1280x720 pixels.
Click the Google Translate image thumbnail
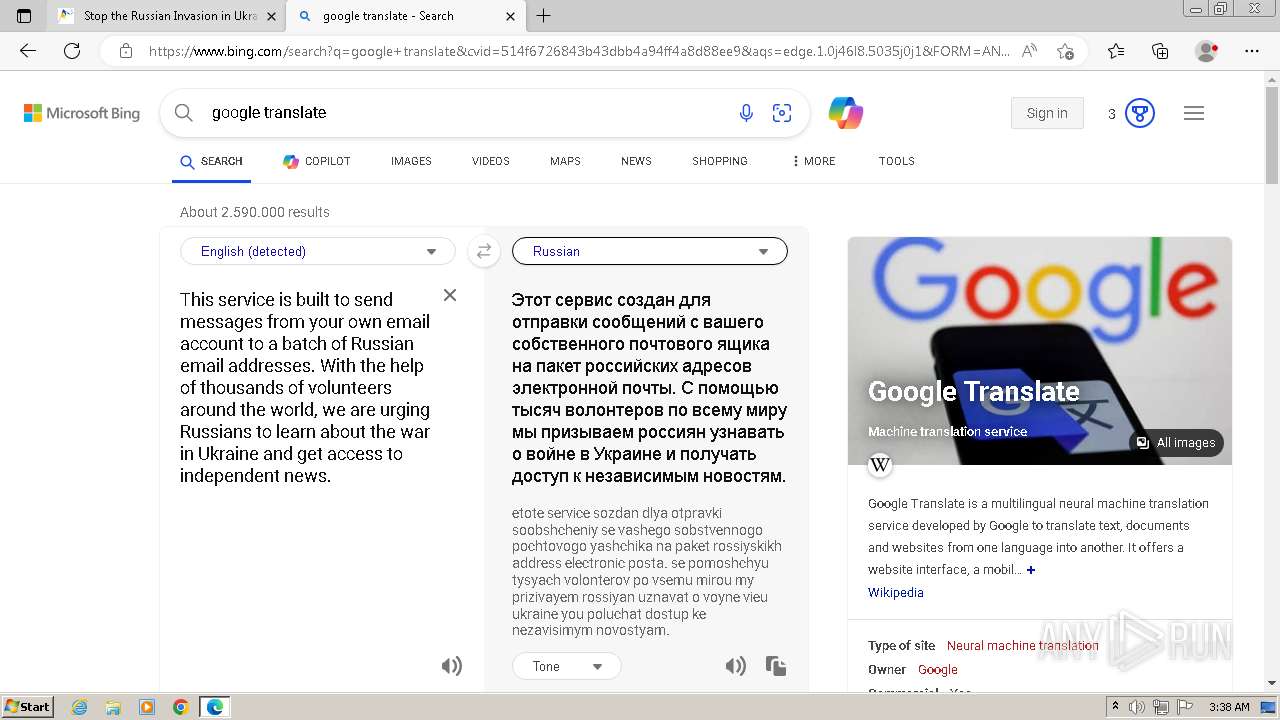point(1040,350)
